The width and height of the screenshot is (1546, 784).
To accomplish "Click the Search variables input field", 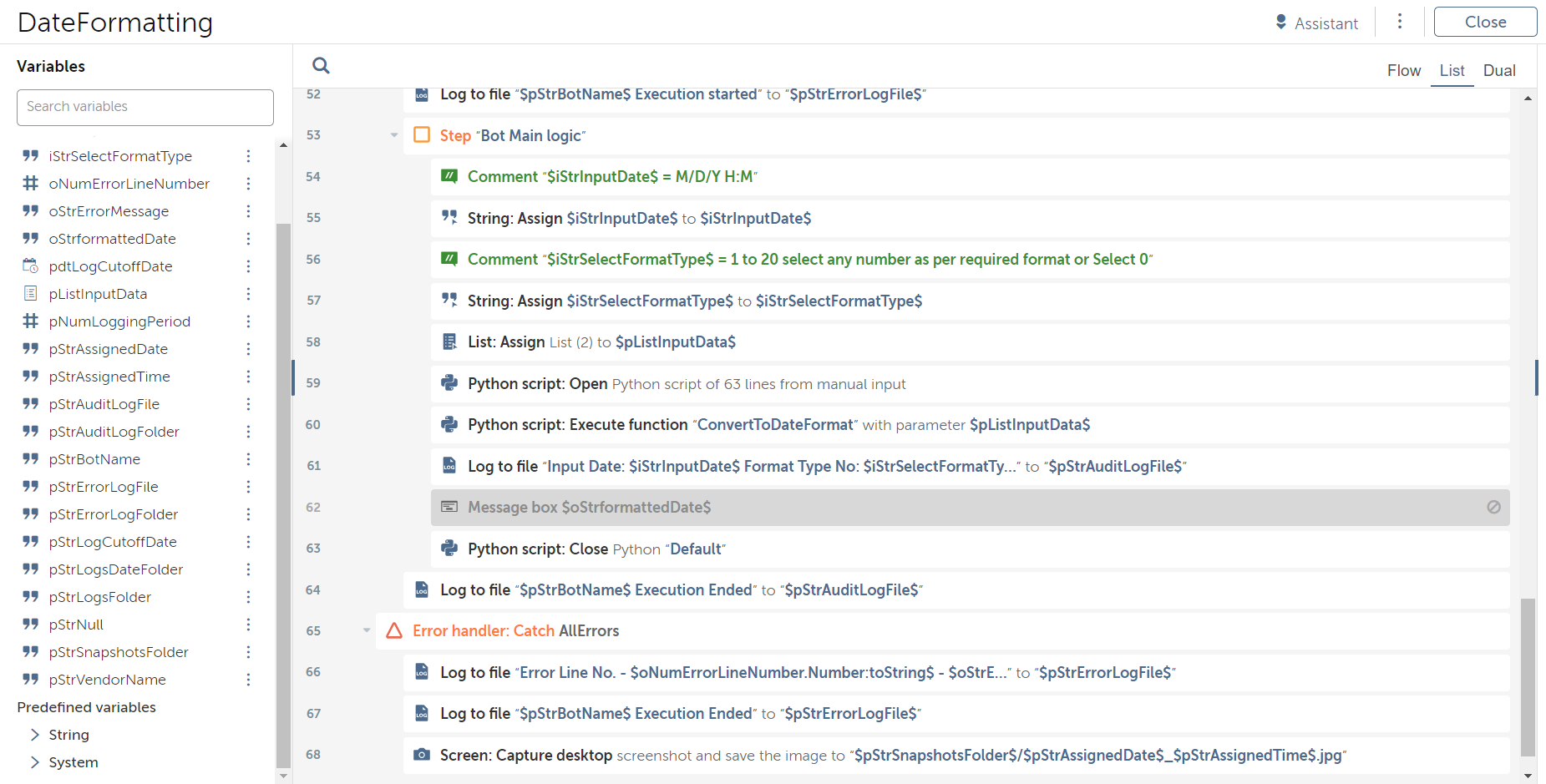I will pyautogui.click(x=145, y=107).
